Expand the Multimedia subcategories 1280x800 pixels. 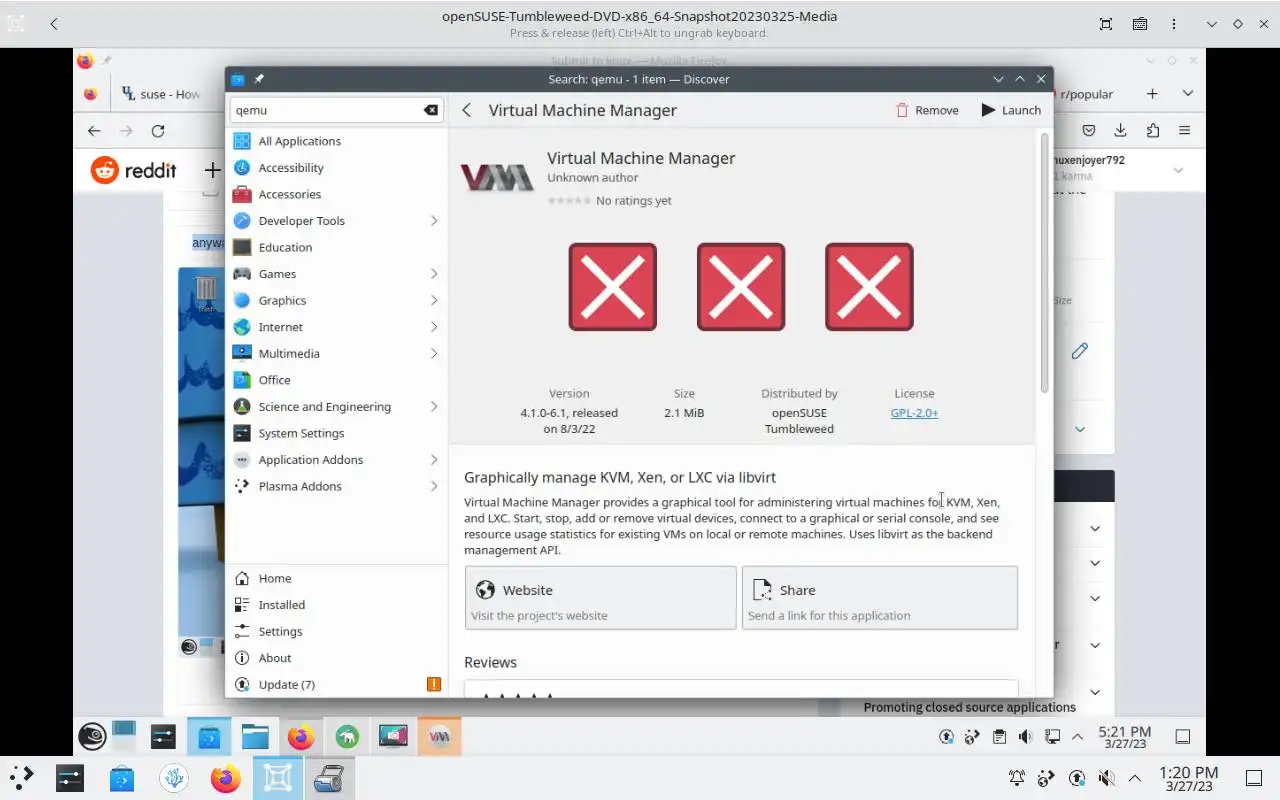coord(434,353)
